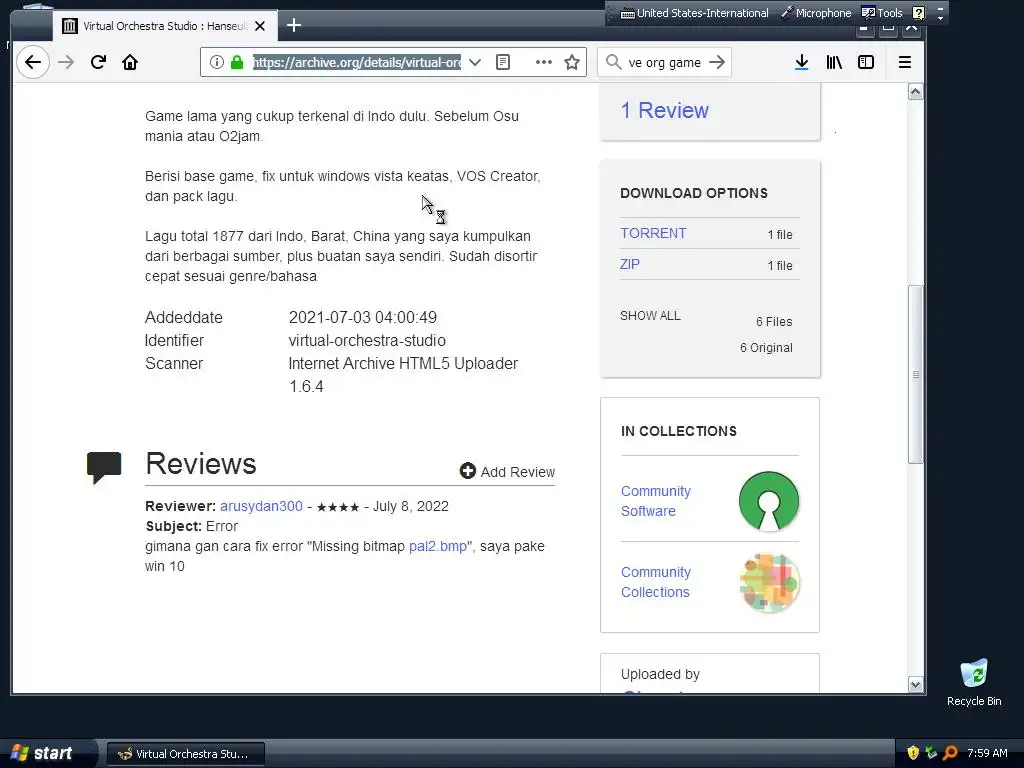Screen dimensions: 1024x768
Task: Click the search magnifier icon
Action: tap(613, 62)
